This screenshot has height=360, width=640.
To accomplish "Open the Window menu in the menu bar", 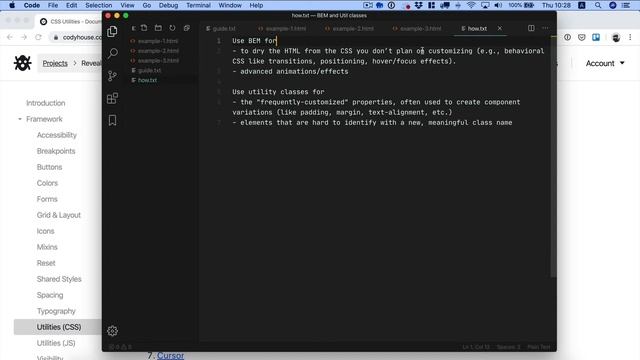I will tap(230, 5).
